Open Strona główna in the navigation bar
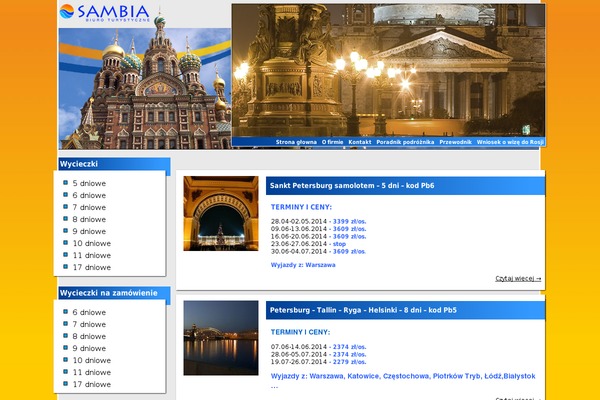Image resolution: width=600 pixels, height=400 pixels. (296, 142)
